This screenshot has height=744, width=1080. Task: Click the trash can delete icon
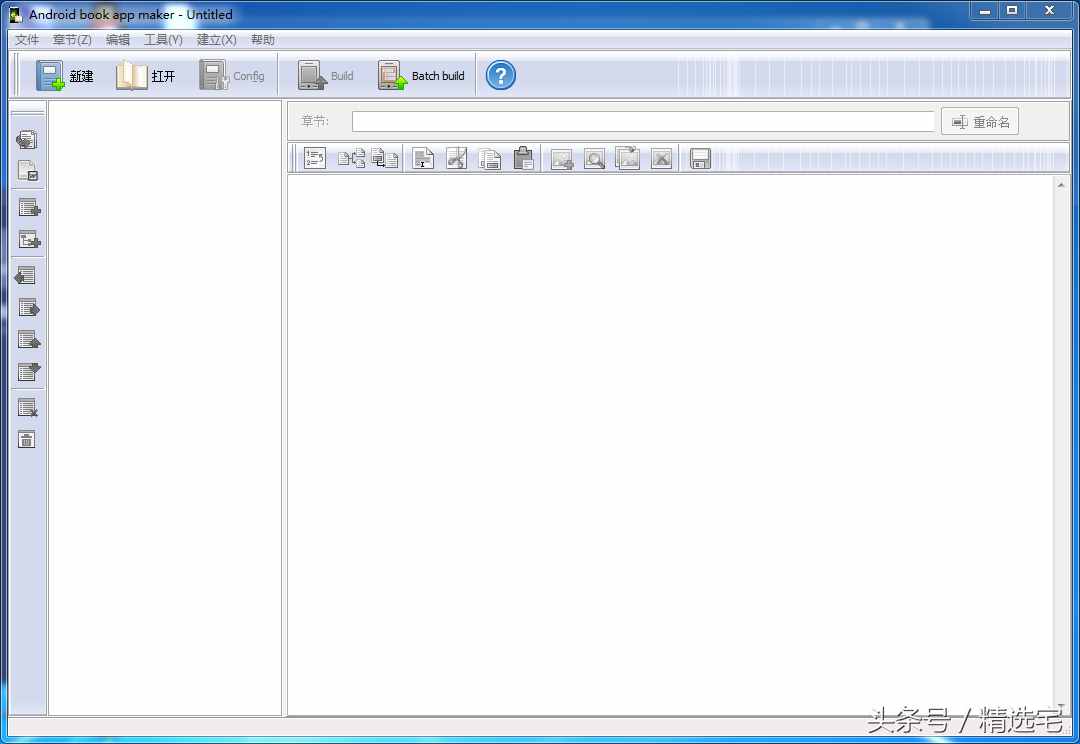coord(27,440)
